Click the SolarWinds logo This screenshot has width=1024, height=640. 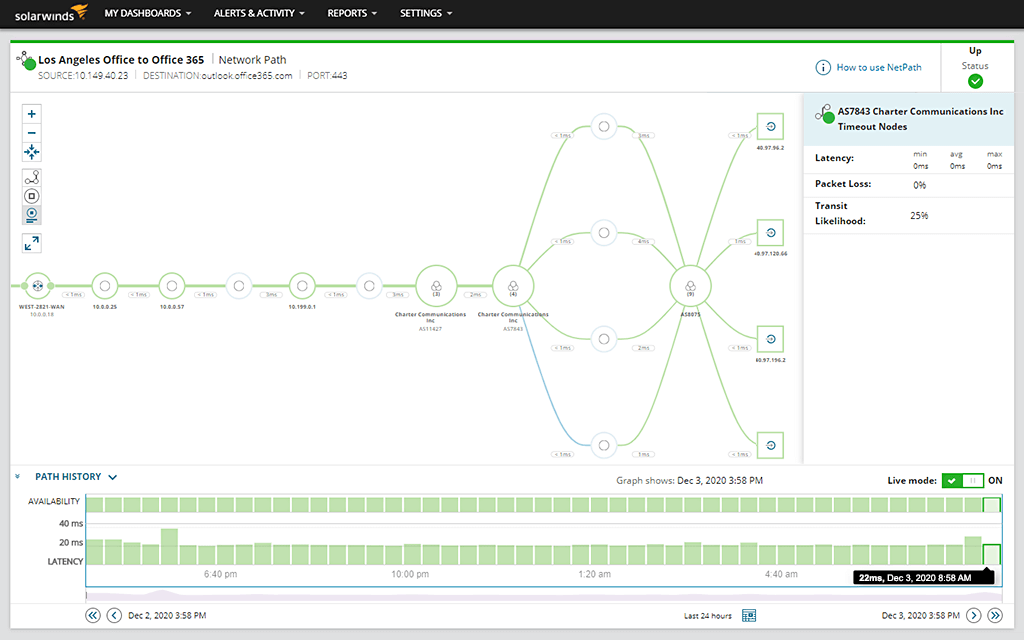tap(47, 13)
